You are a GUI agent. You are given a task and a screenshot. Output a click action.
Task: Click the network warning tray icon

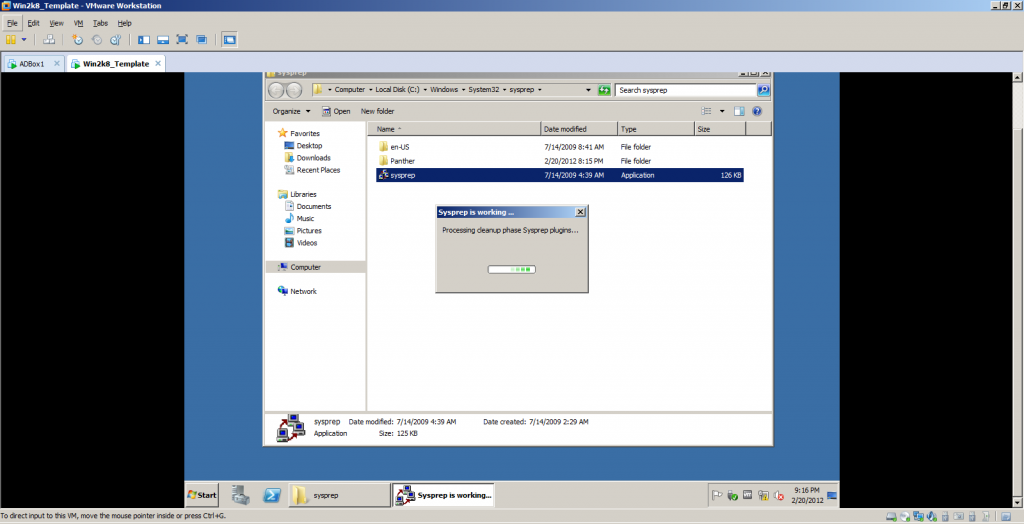(x=763, y=496)
